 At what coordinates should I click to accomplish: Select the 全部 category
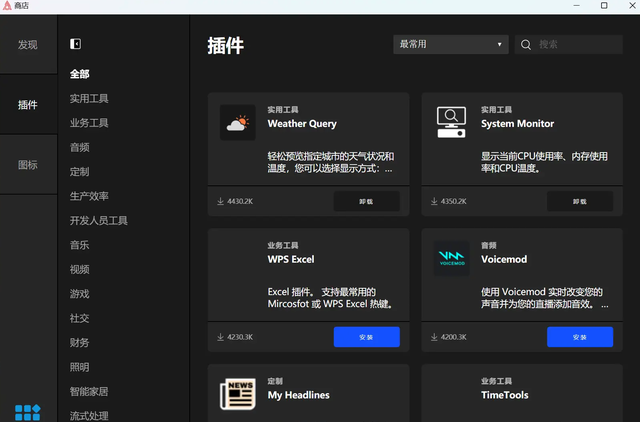pos(80,74)
